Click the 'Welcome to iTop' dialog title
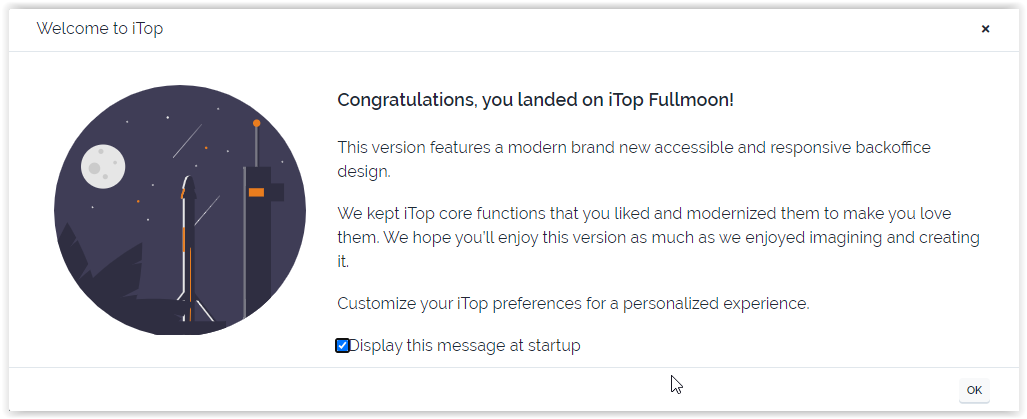 (x=99, y=29)
